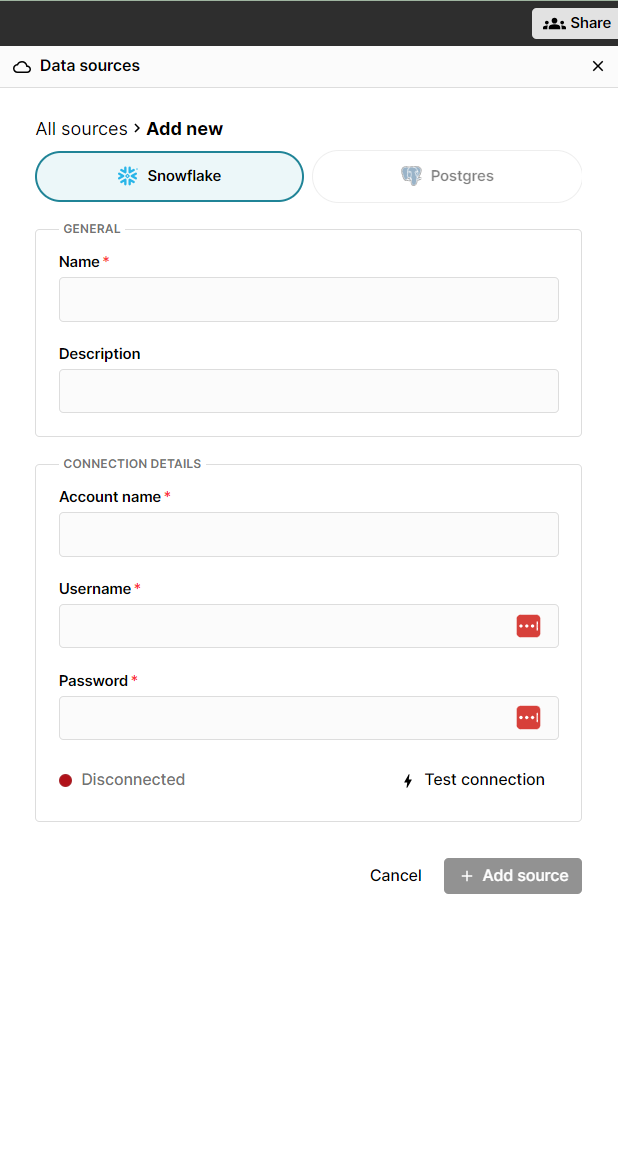Run Test connection
Screen dimensions: 618x1159
tap(484, 779)
